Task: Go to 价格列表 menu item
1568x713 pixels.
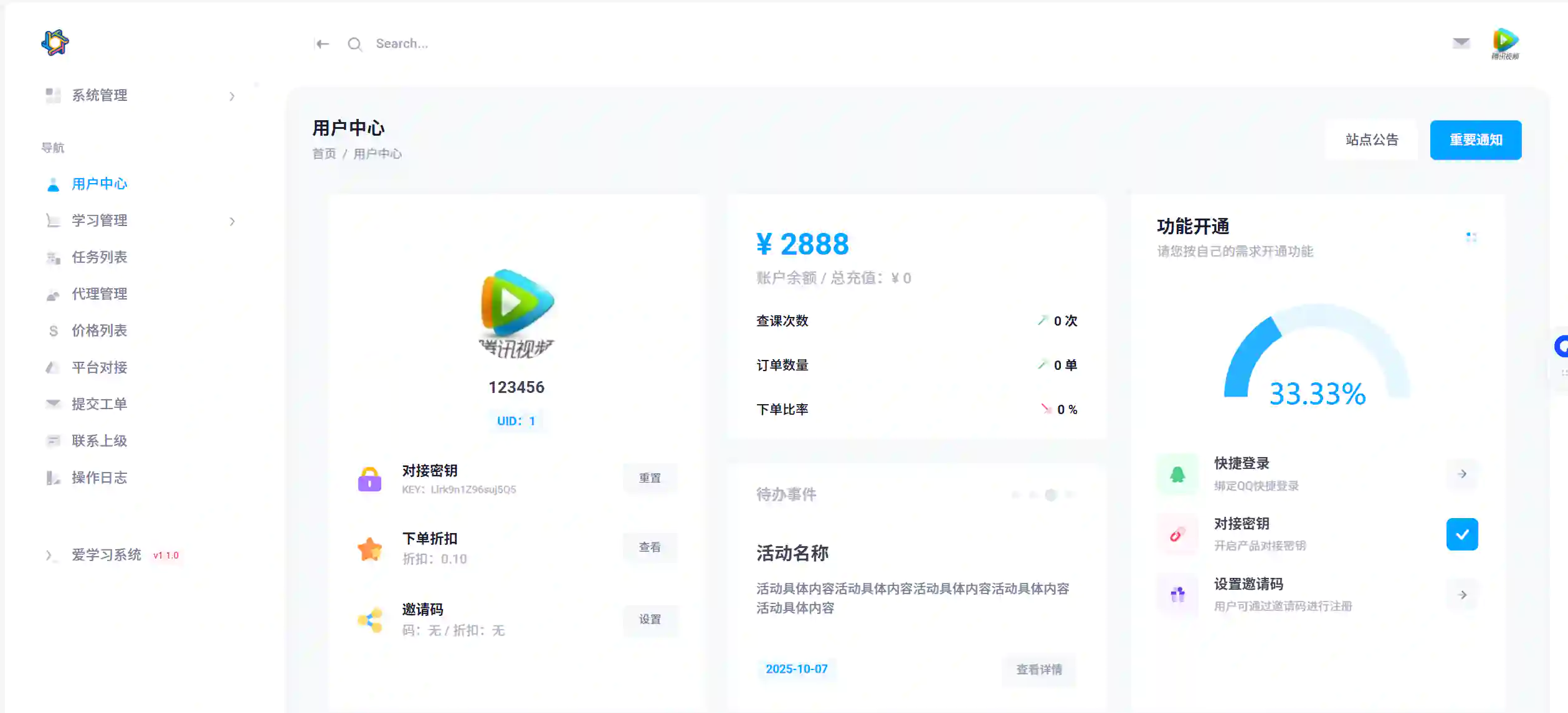Action: pos(99,331)
